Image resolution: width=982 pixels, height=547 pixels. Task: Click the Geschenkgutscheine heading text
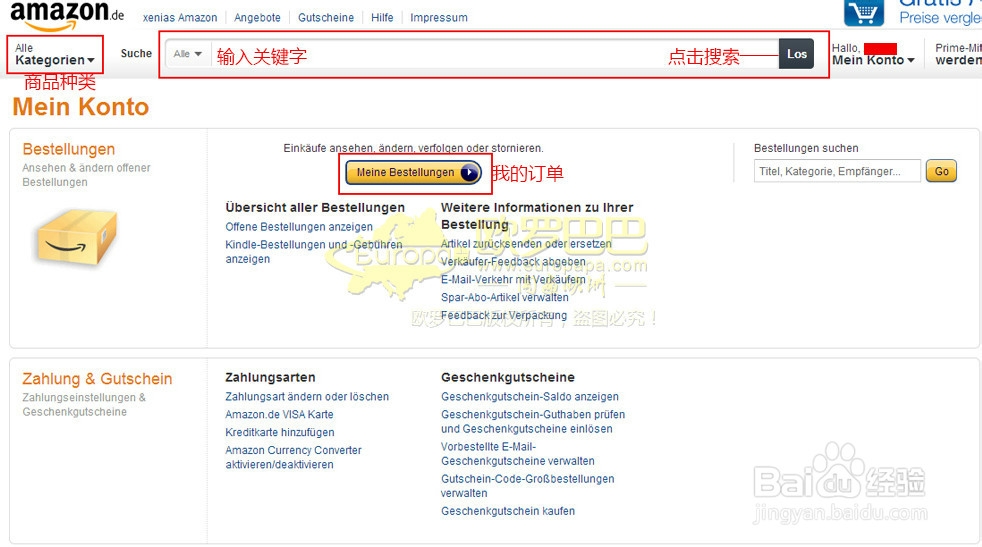tap(508, 378)
